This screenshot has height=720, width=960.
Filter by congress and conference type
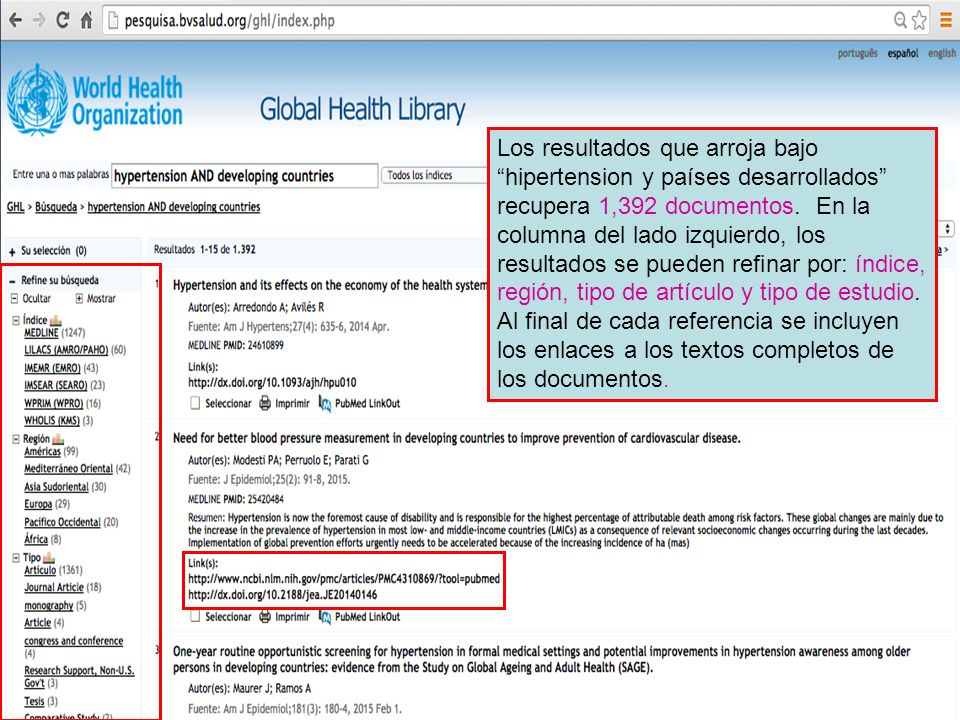coord(73,641)
